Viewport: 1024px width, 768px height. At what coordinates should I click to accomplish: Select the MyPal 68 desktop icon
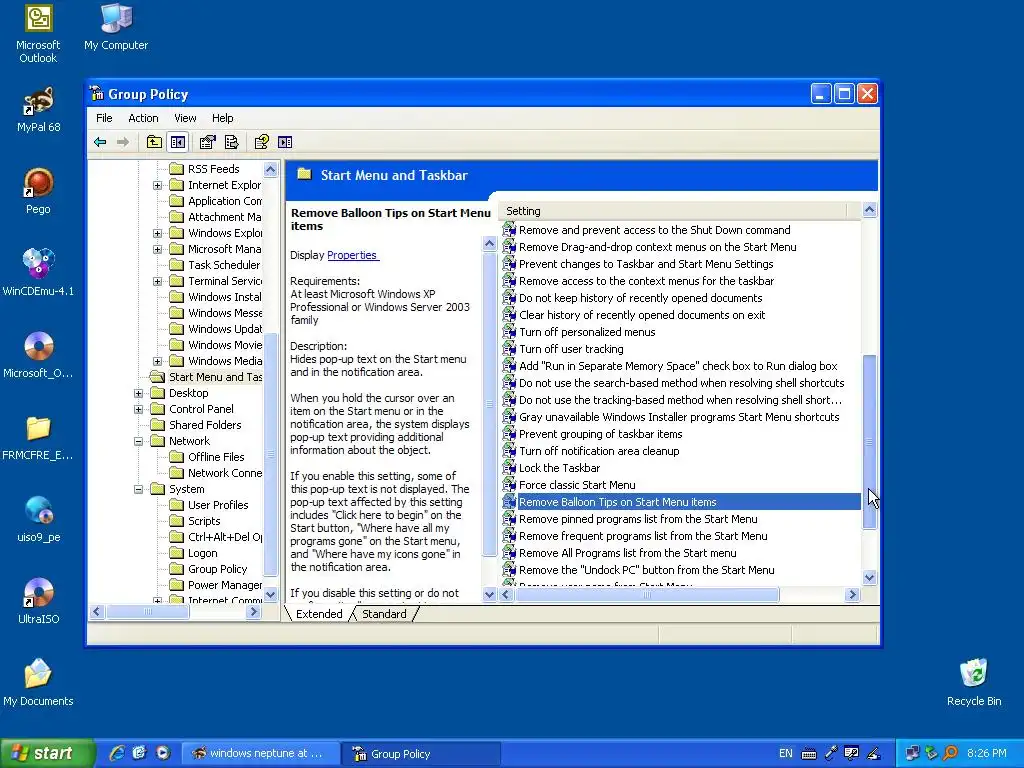(39, 110)
